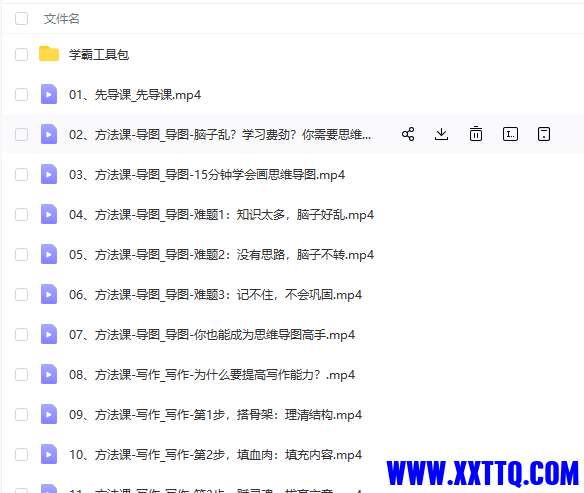This screenshot has width=584, height=493.
Task: Open 08、方法课-写作 为什么要提高写作能力 file
Action: [212, 375]
